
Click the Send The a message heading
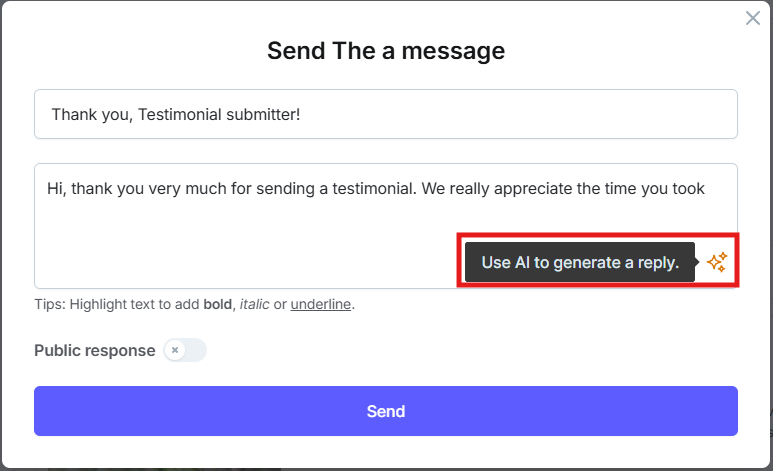386,51
